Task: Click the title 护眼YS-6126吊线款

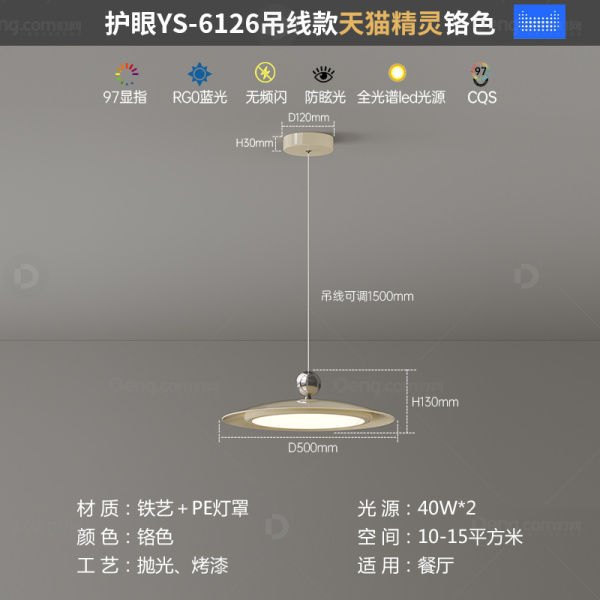Action: click(222, 24)
